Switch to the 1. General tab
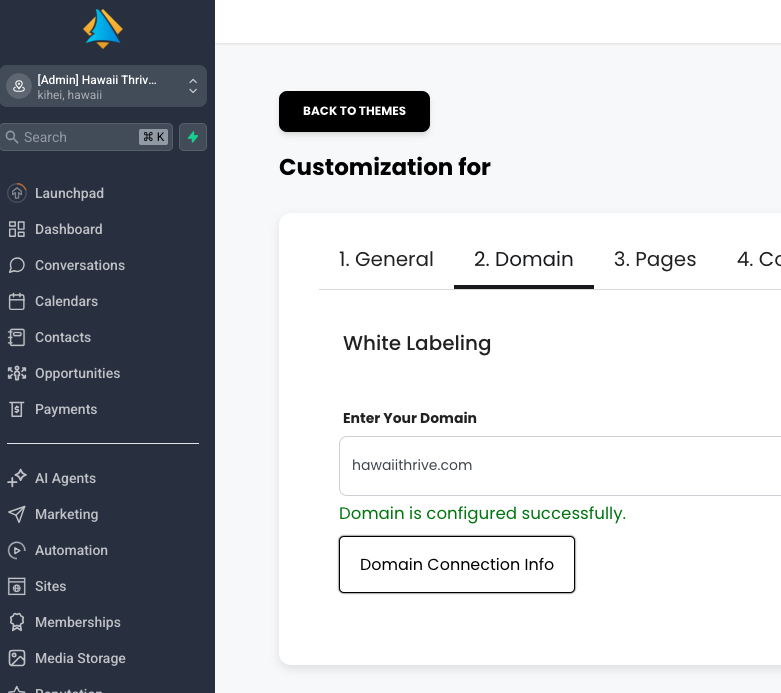 pos(386,260)
